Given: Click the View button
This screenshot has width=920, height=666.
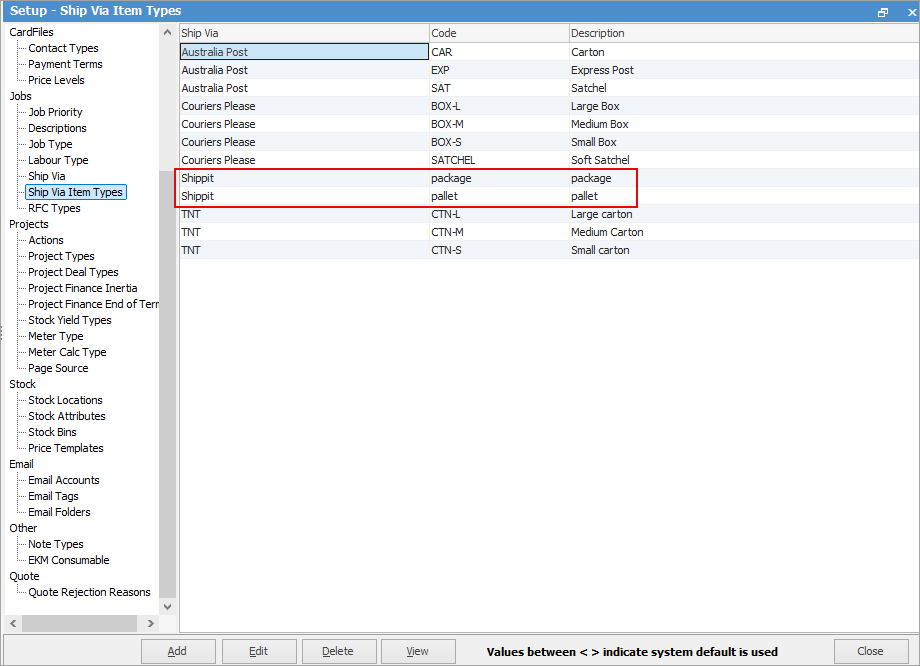Looking at the screenshot, I should pyautogui.click(x=418, y=651).
